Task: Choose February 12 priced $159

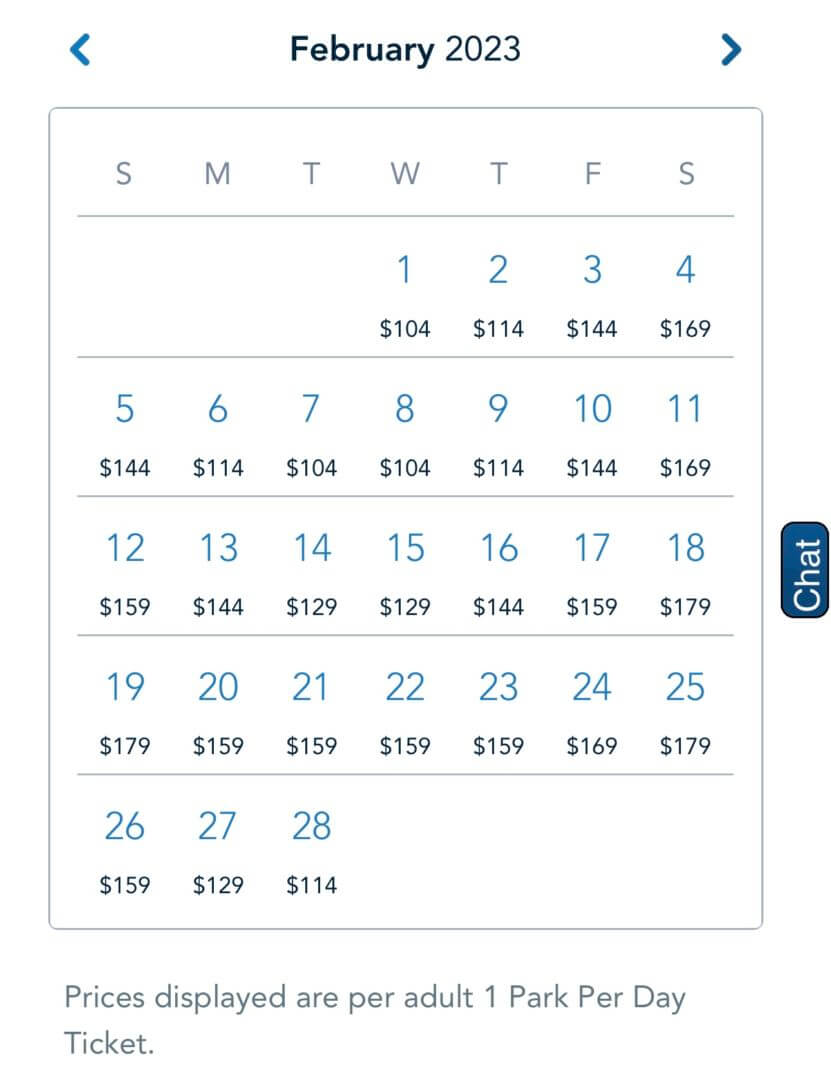Action: click(x=125, y=572)
